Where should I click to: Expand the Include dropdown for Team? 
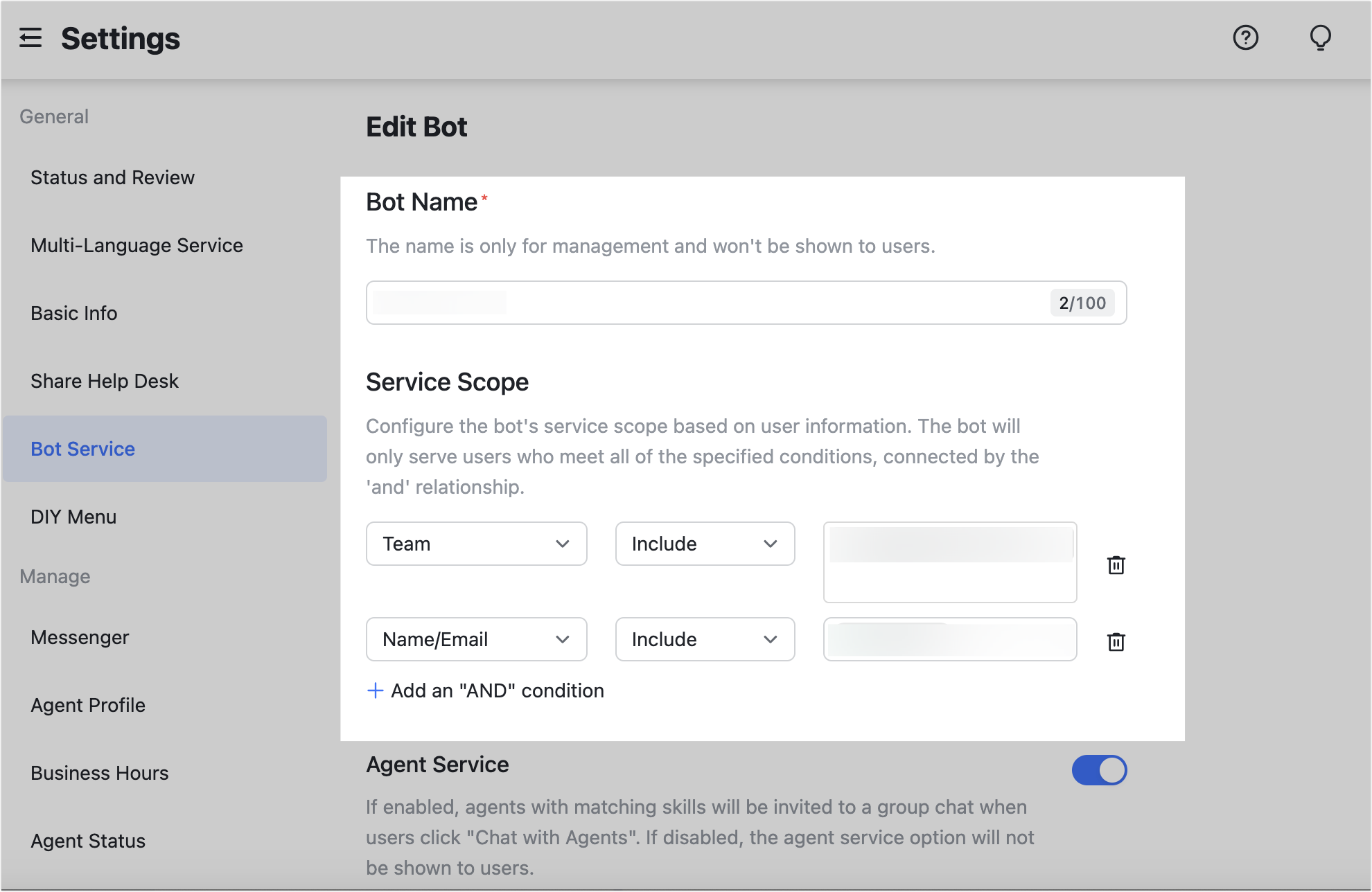(x=705, y=544)
